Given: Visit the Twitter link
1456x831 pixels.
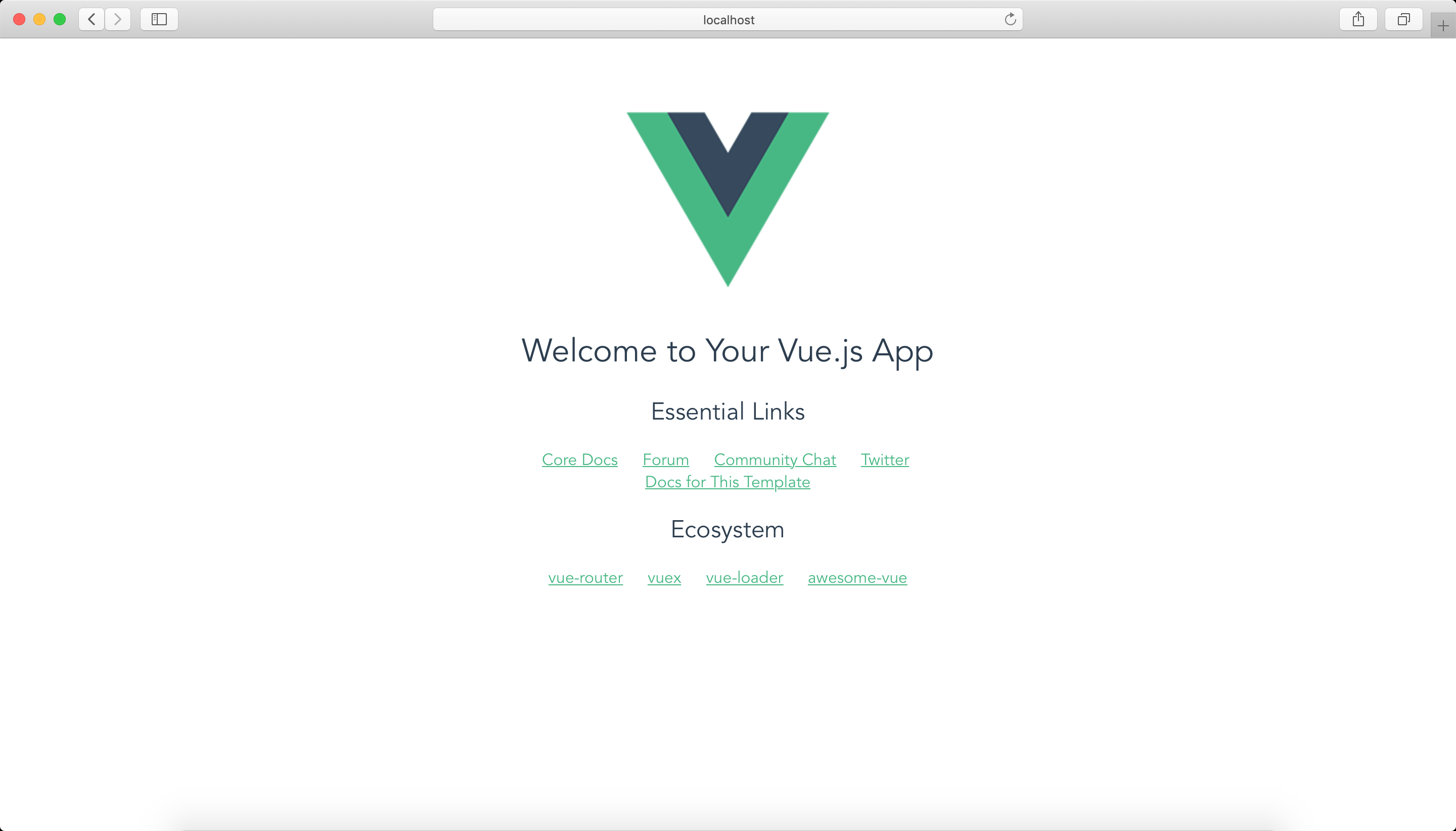Looking at the screenshot, I should coord(885,459).
